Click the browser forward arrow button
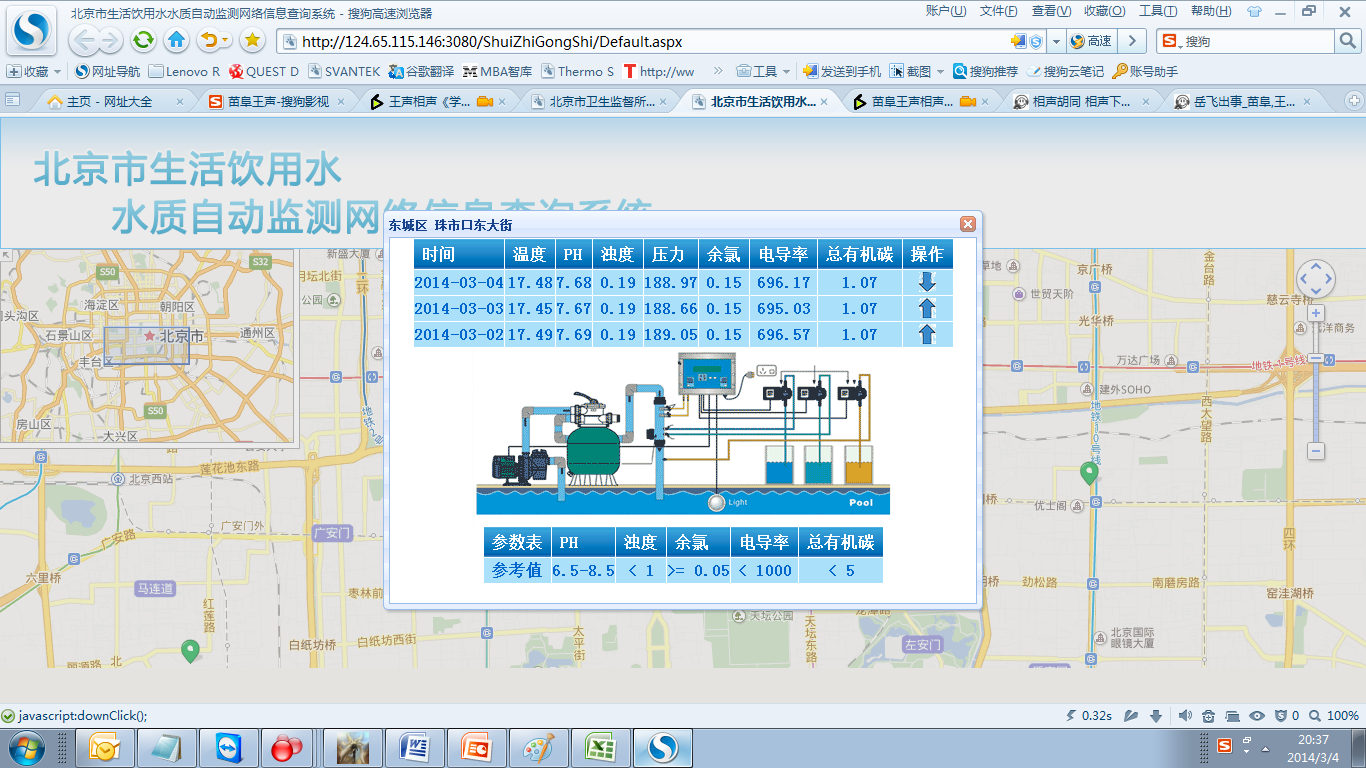This screenshot has height=768, width=1366. point(109,40)
